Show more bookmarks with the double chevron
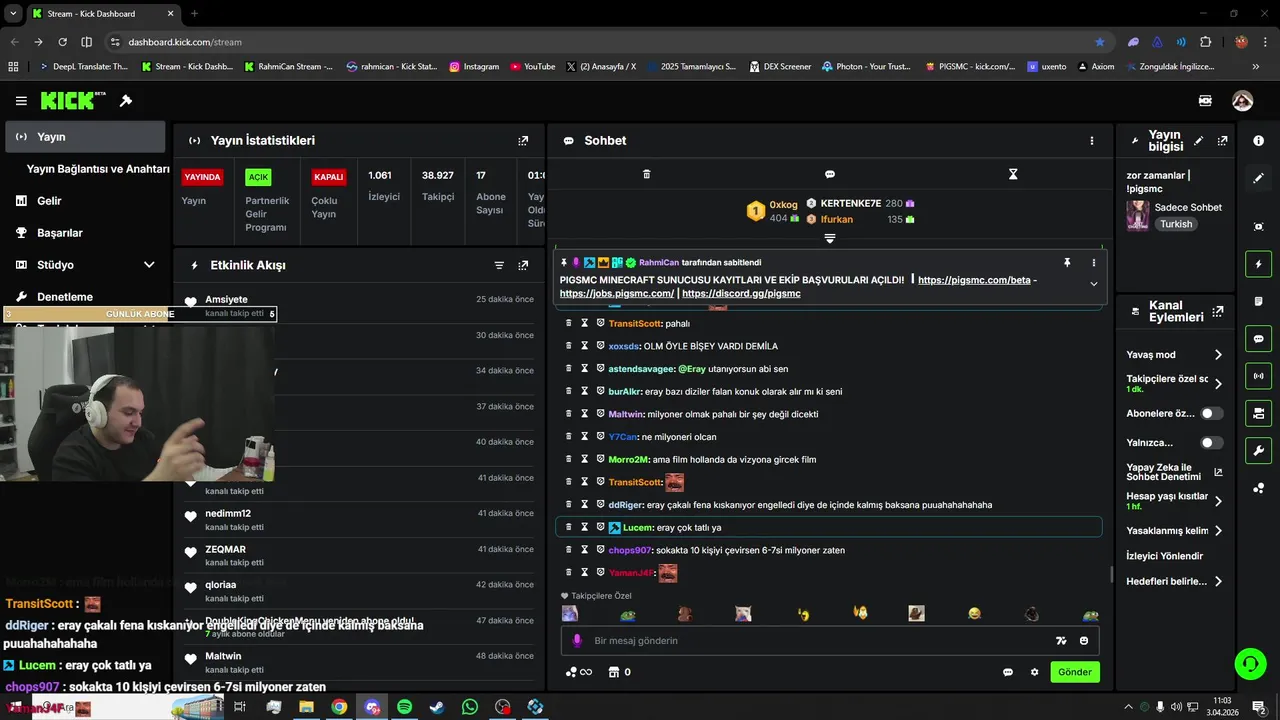This screenshot has width=1280, height=720. 1256,66
